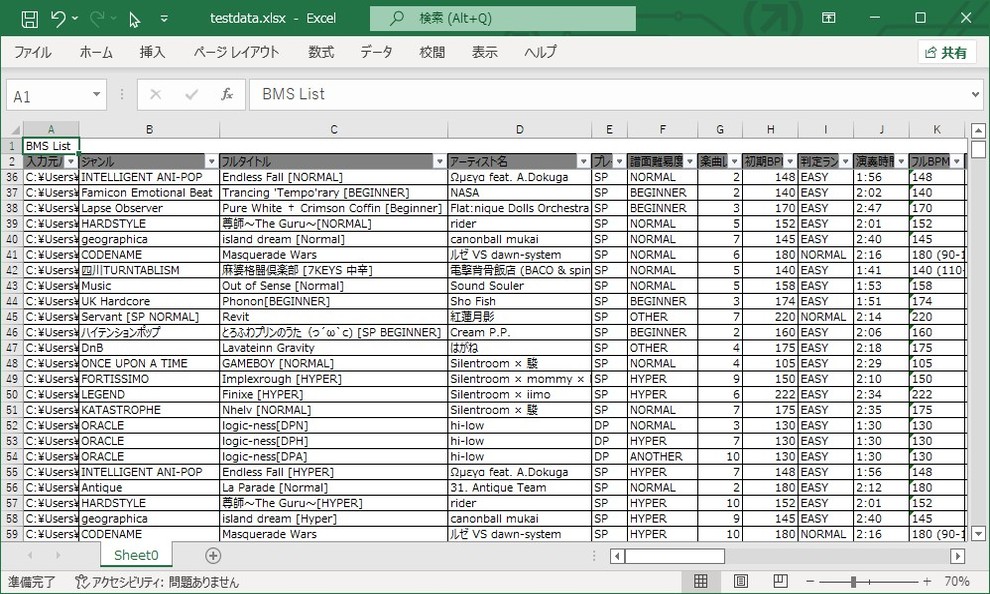Switch to the 挿入 ribbon tab
This screenshot has height=594, width=990.
pyautogui.click(x=152, y=52)
